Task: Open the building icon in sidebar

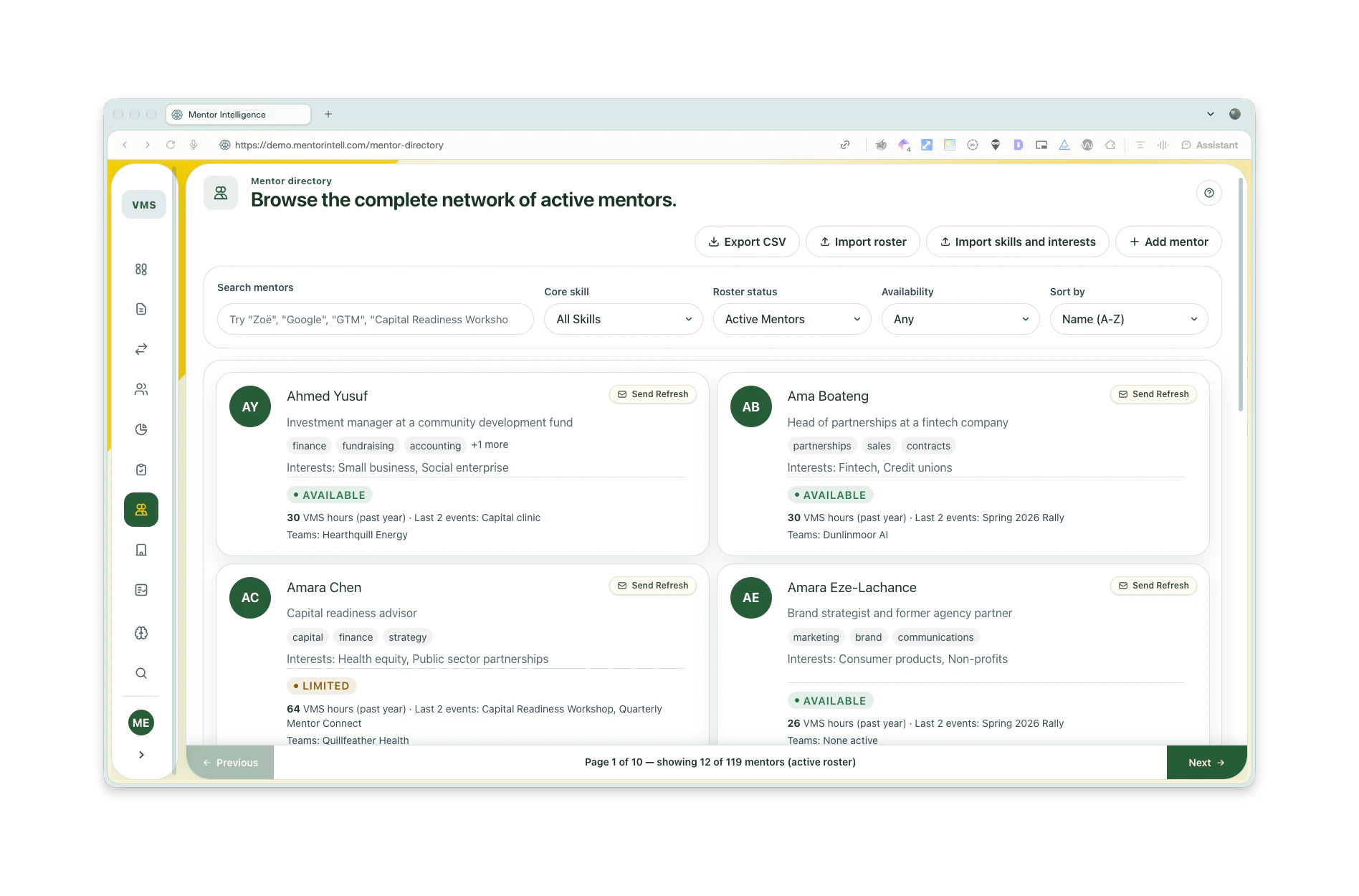Action: click(x=141, y=550)
